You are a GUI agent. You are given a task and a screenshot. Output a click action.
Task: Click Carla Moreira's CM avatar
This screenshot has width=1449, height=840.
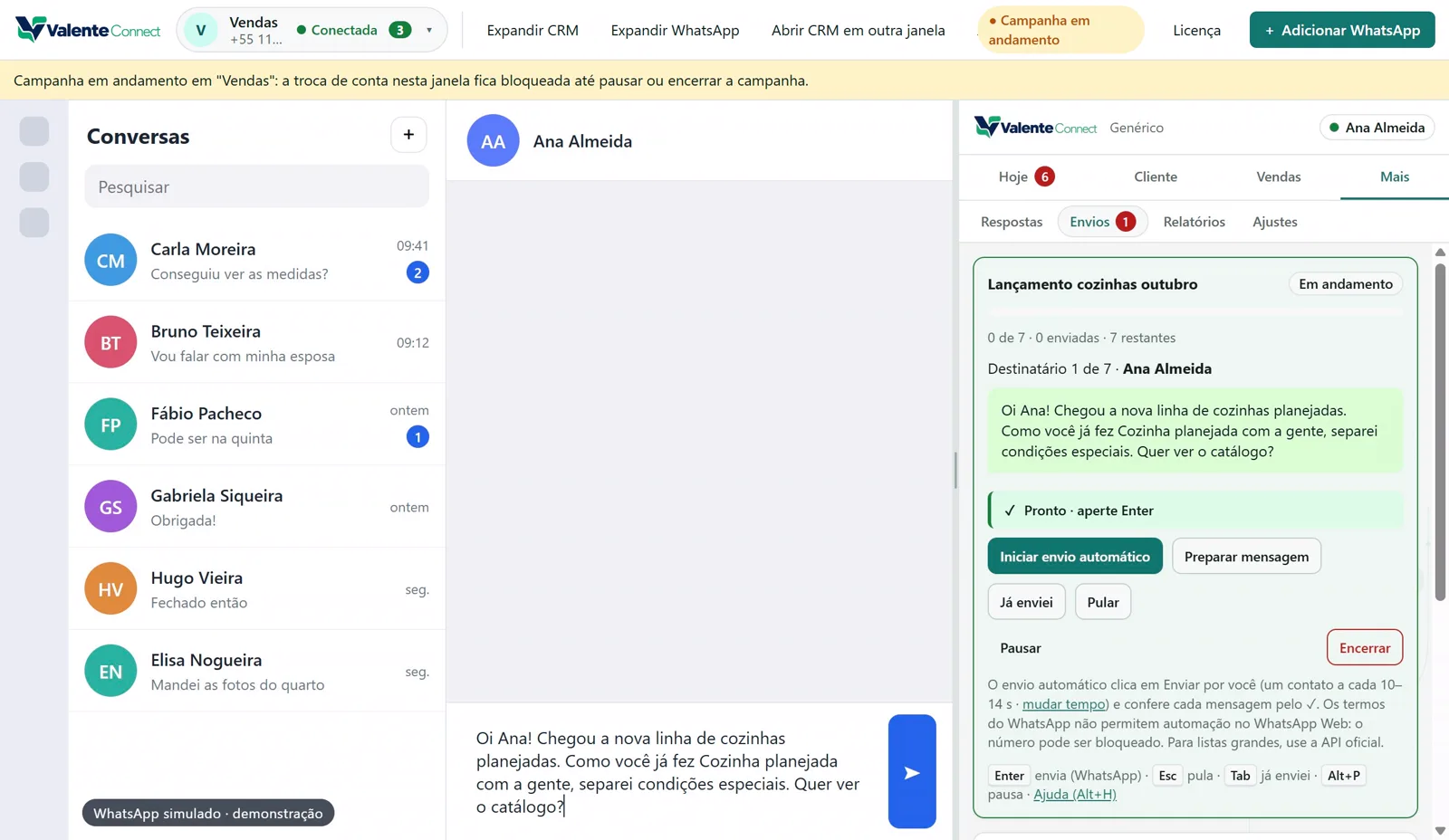coord(110,261)
